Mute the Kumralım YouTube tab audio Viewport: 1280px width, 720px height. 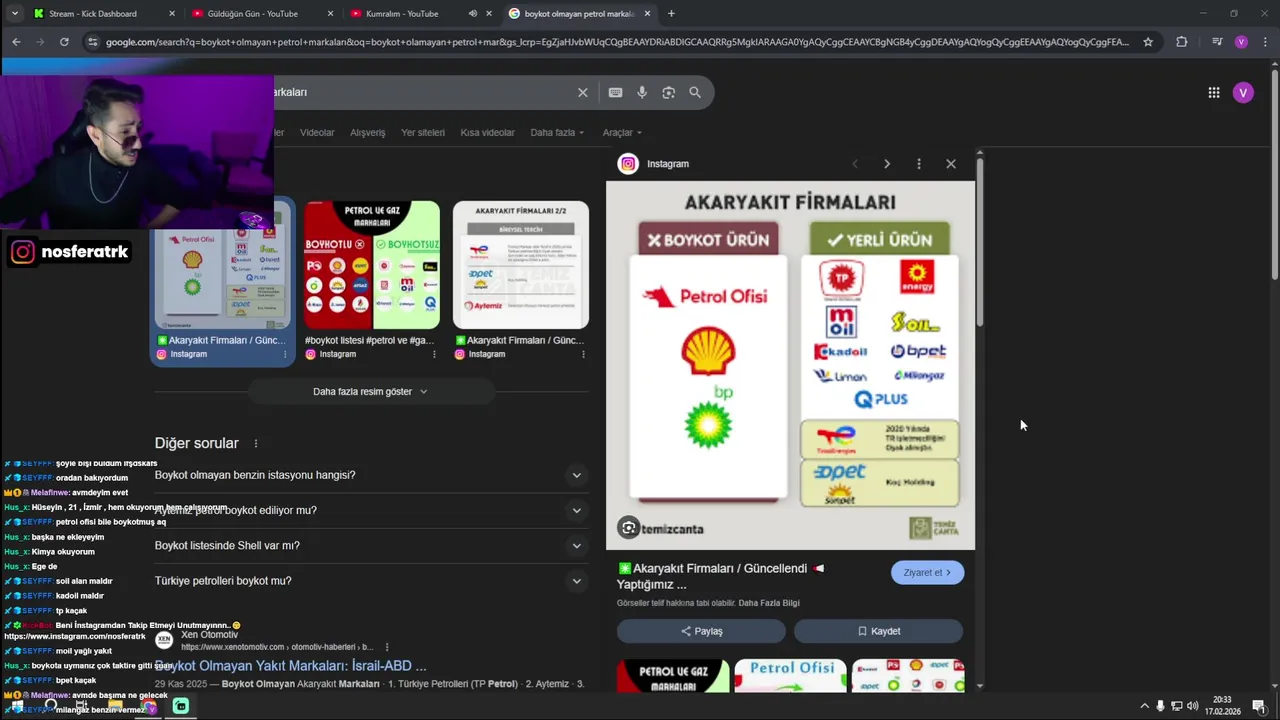[x=473, y=14]
